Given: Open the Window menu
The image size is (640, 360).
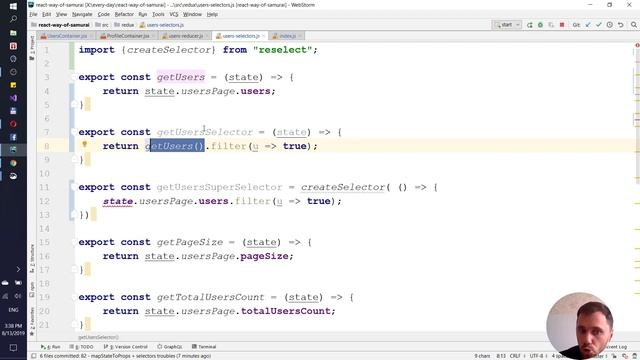Looking at the screenshot, I should (x=192, y=14).
